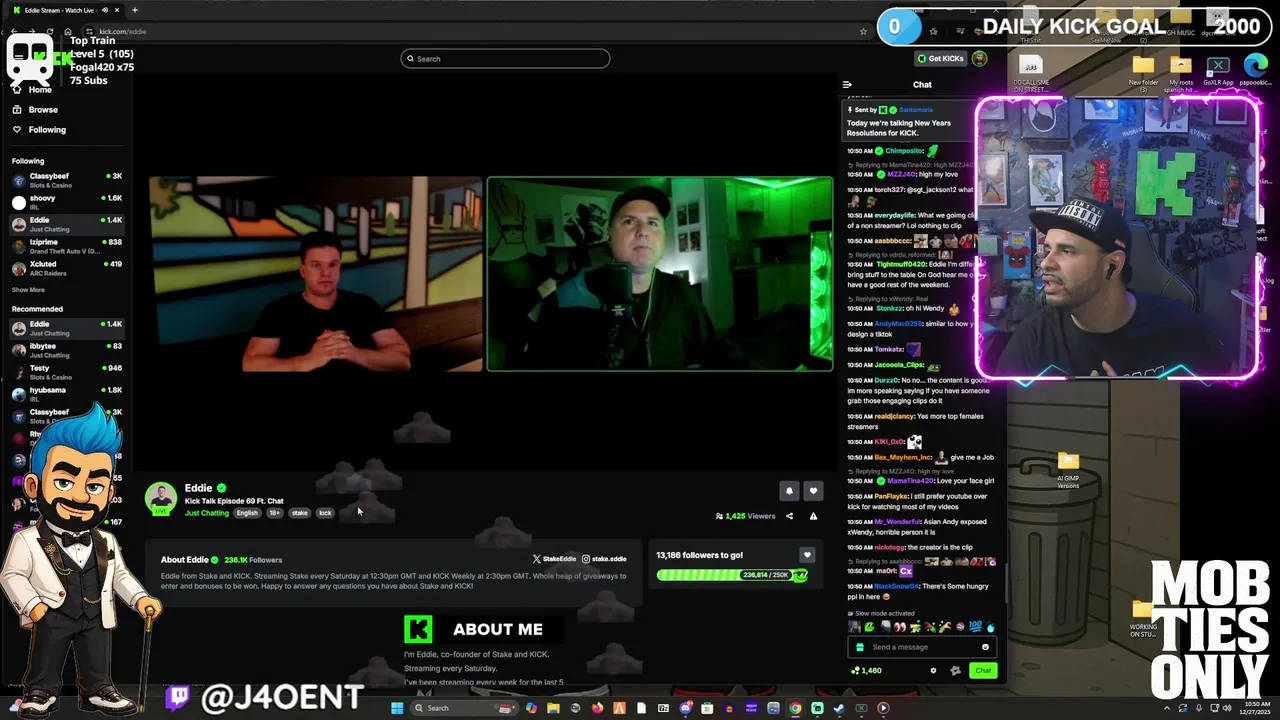This screenshot has height=720, width=1280.
Task: Select the Eddie Stream browser tab
Action: (x=65, y=10)
